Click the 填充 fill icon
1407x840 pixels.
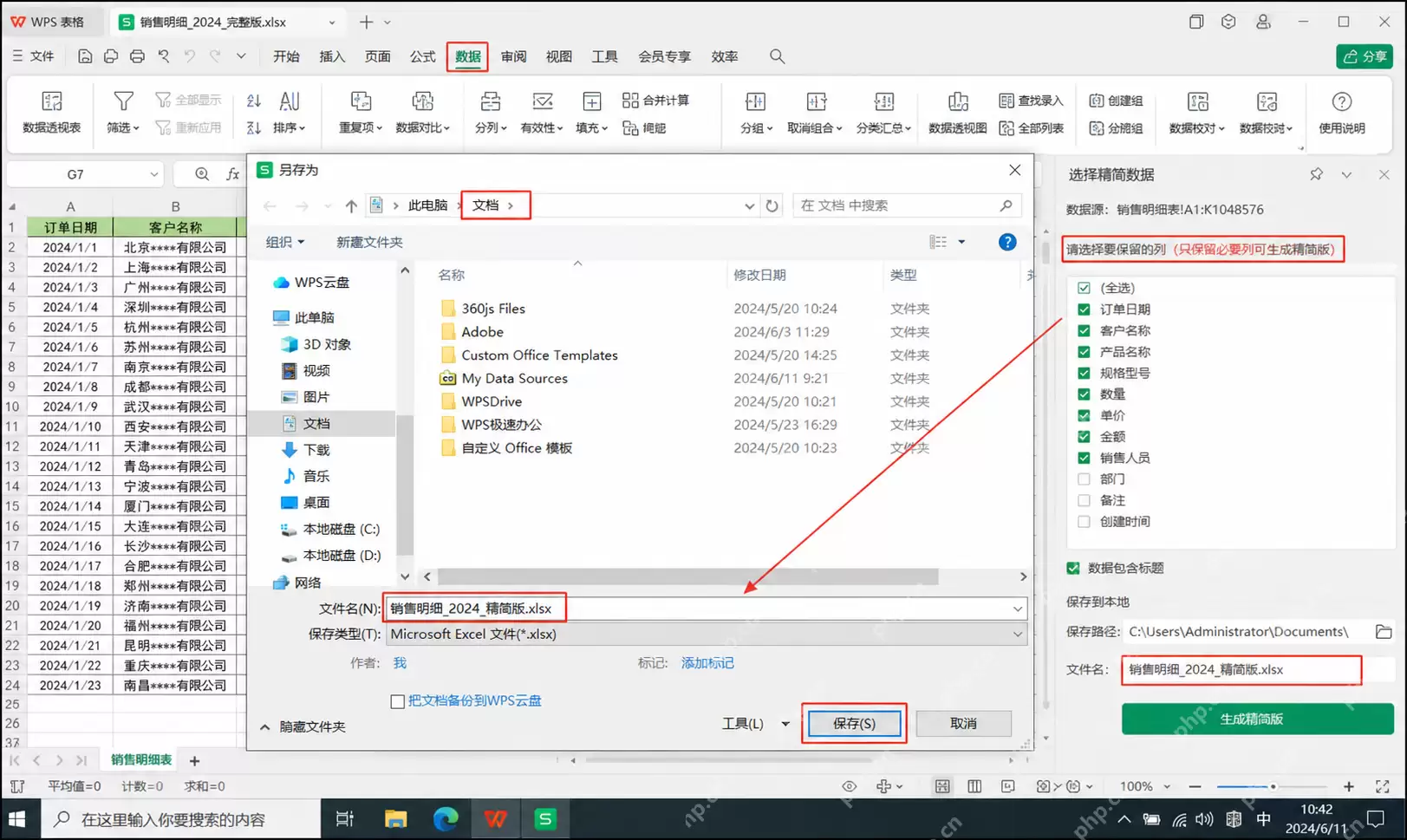[591, 101]
